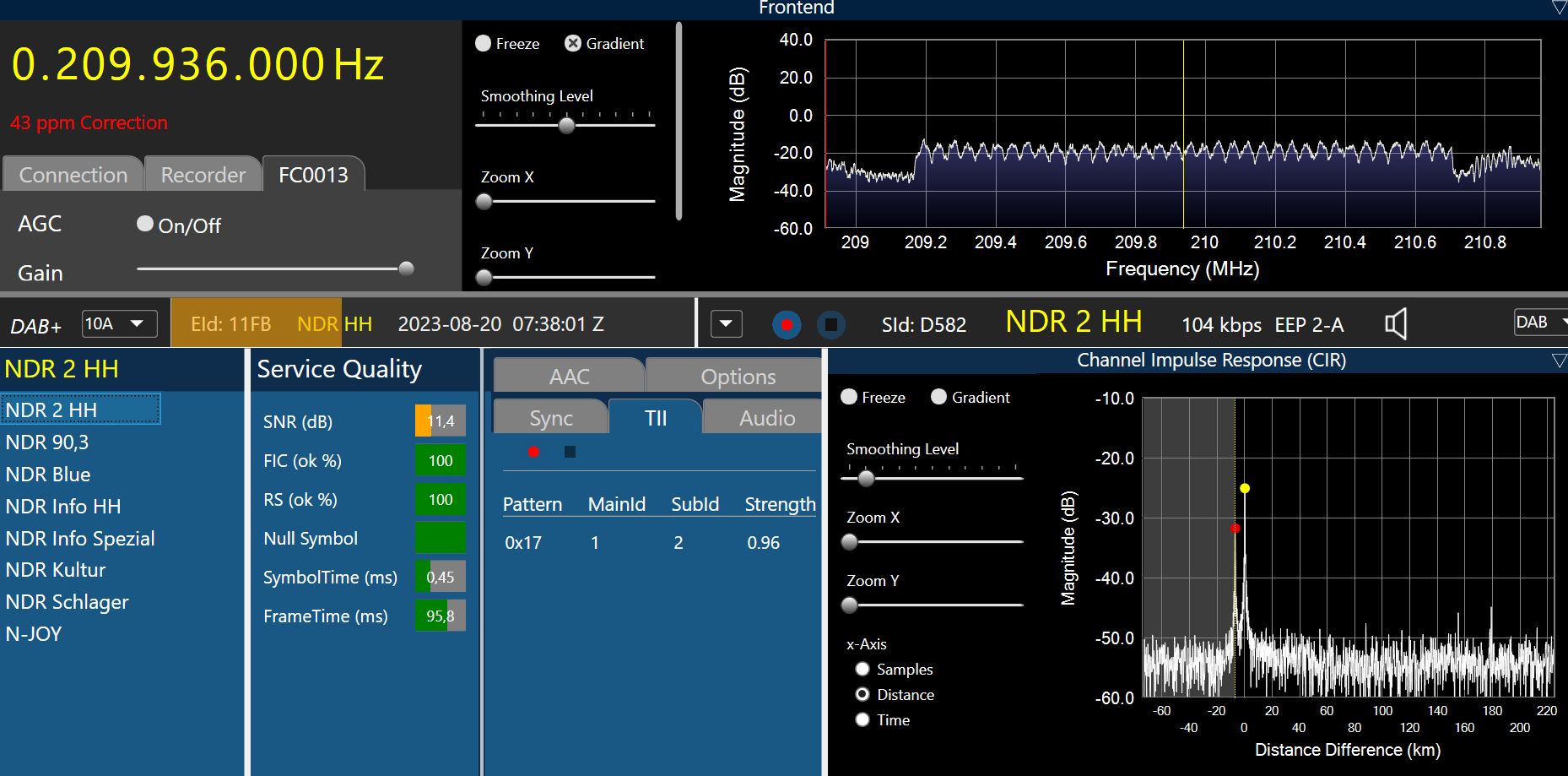Choose the N-JOY service
This screenshot has height=776, width=1568.
pos(34,633)
